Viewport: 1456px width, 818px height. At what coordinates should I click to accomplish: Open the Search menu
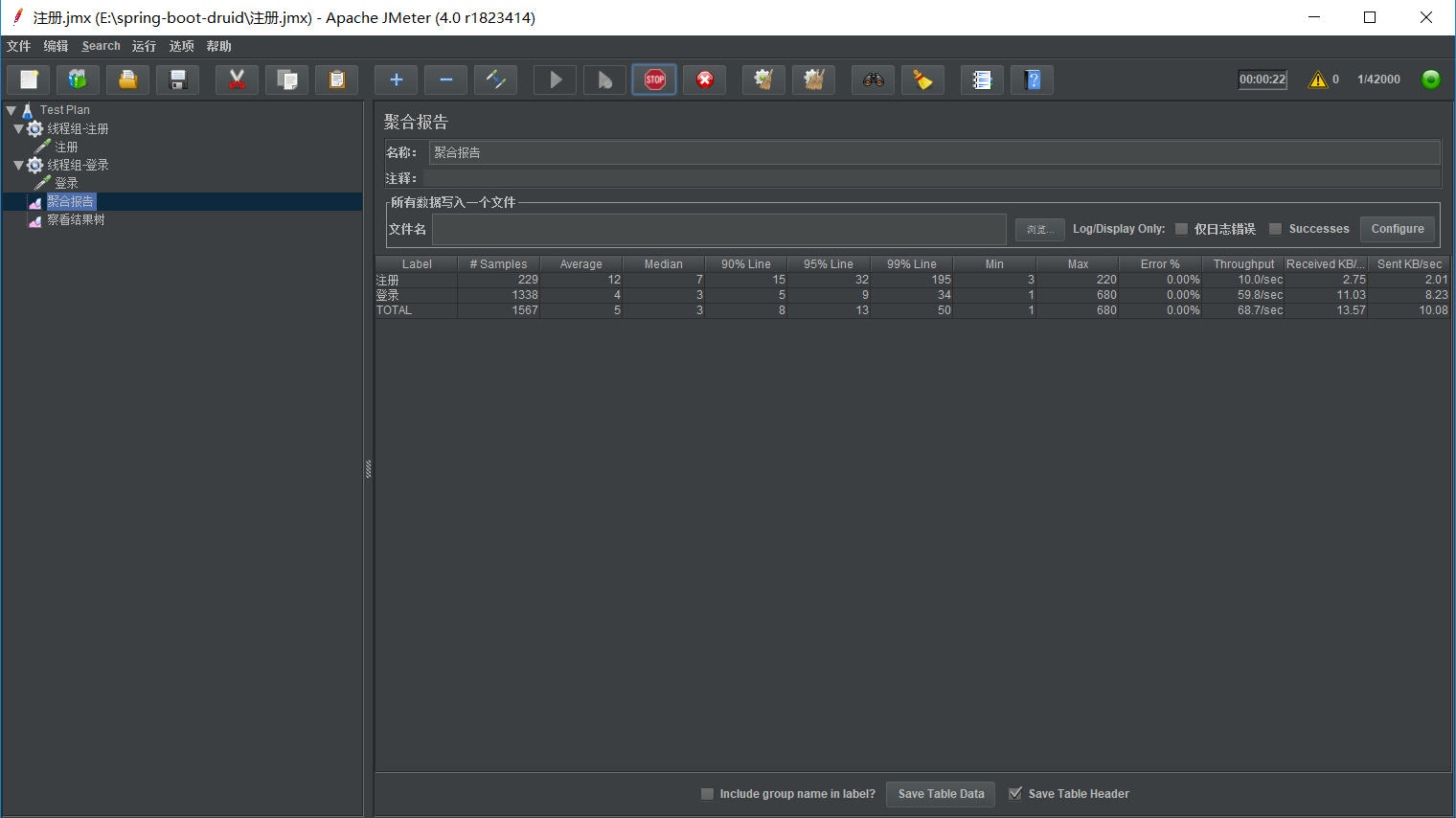click(102, 46)
